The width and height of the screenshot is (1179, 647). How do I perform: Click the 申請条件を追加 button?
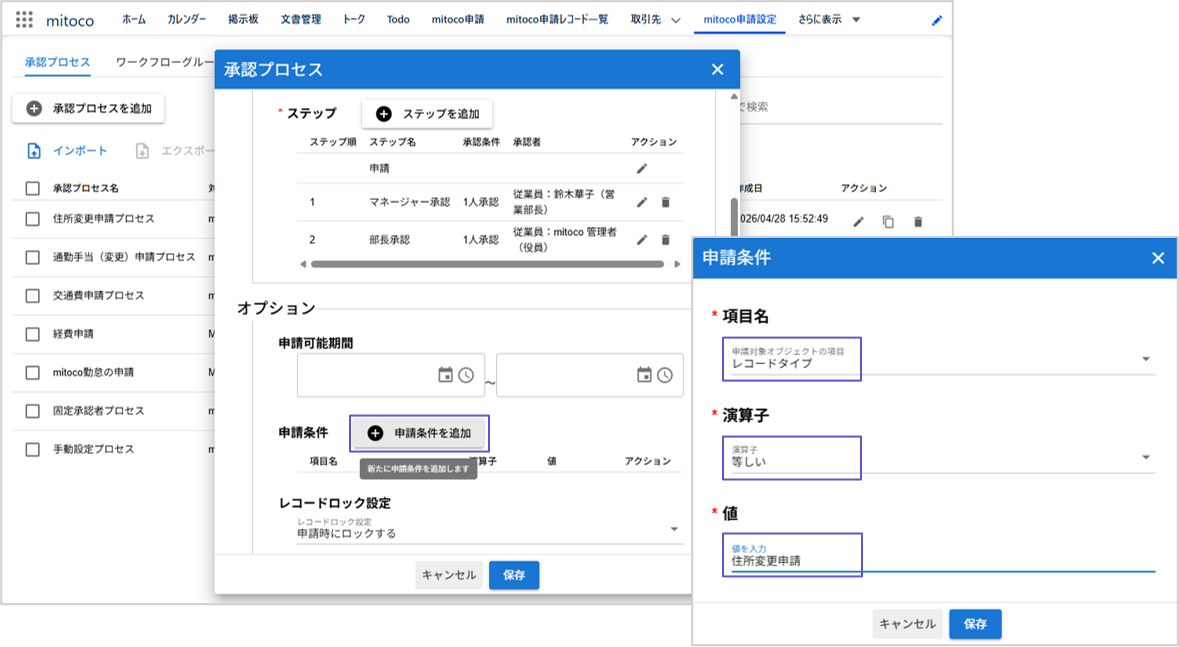tap(420, 433)
